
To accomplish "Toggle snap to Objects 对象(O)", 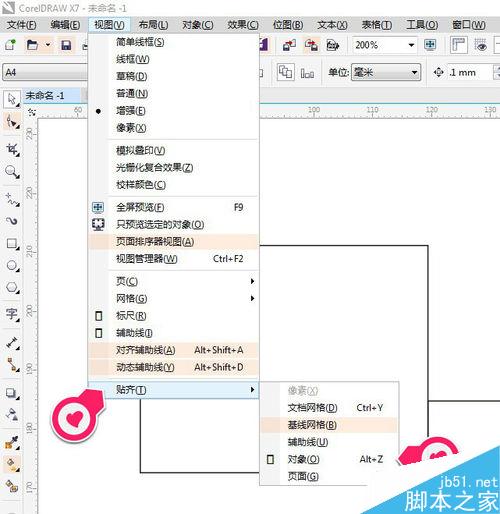I will (x=329, y=459).
